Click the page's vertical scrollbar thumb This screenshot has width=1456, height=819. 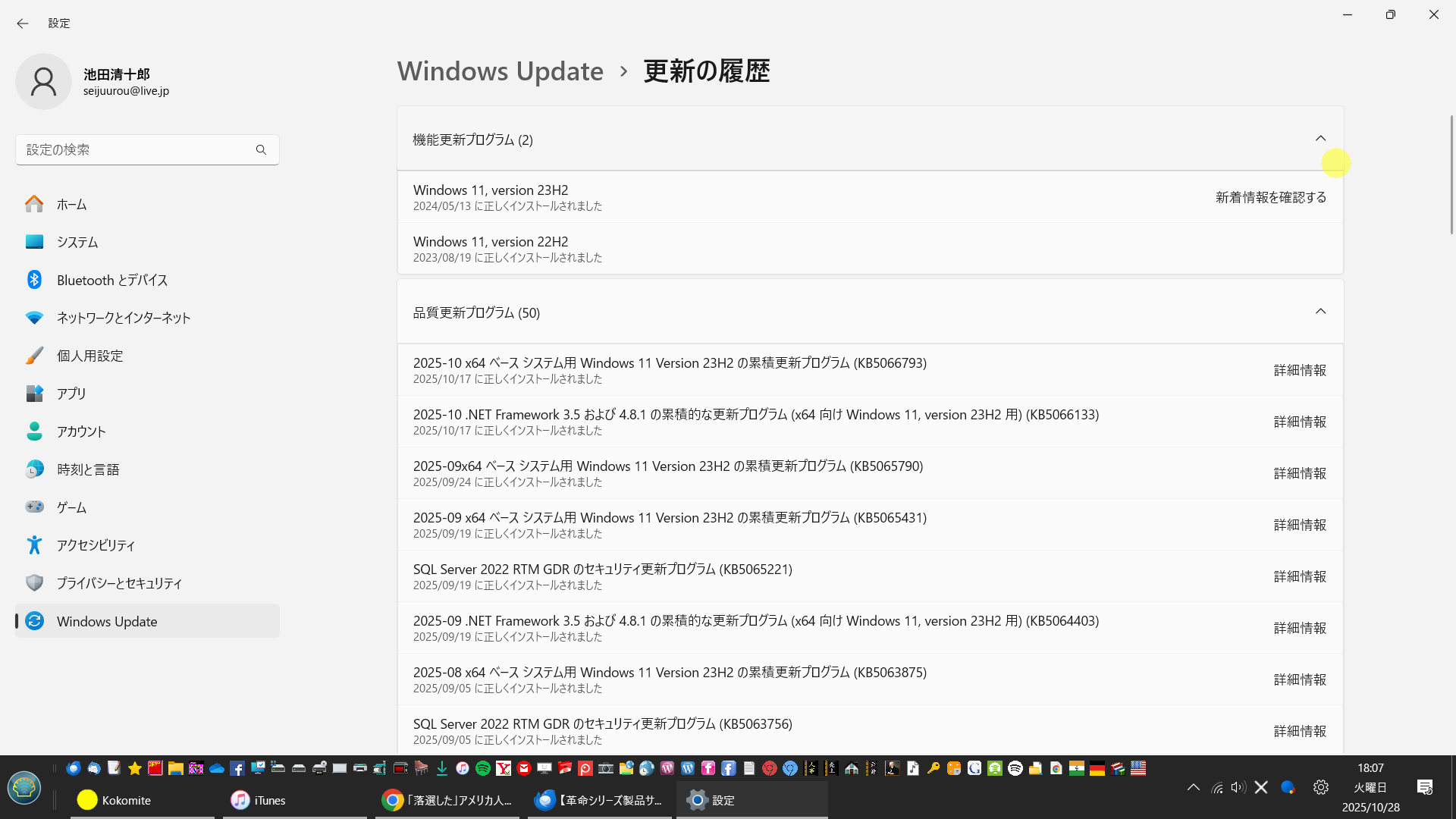[x=1451, y=174]
